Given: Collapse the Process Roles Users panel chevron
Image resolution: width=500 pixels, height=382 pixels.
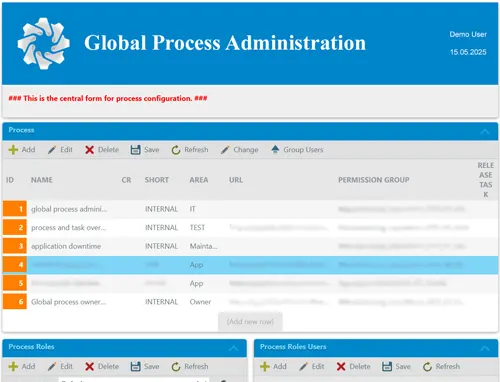Looking at the screenshot, I should [x=485, y=348].
